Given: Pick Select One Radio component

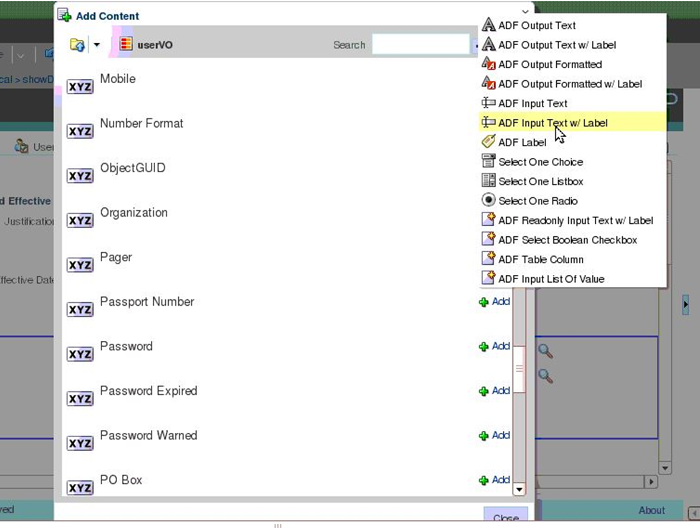Looking at the screenshot, I should [573, 201].
